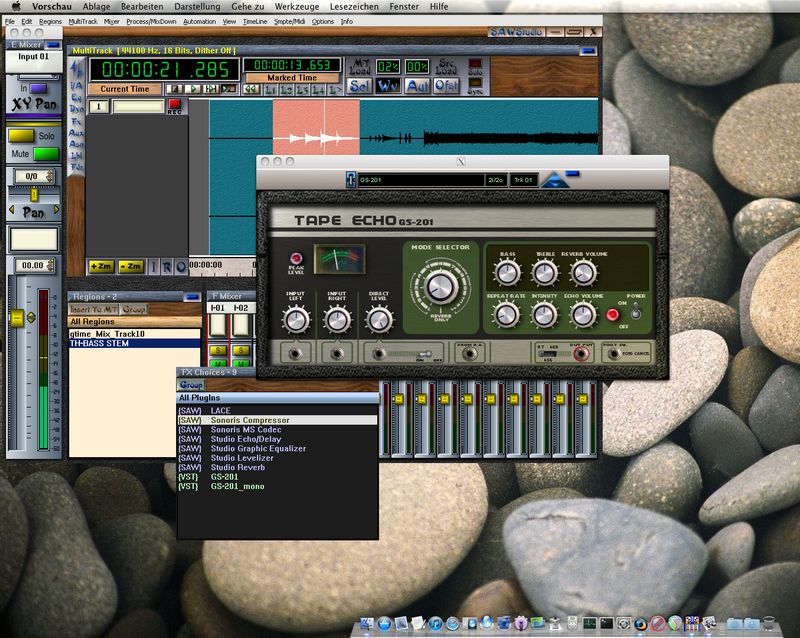This screenshot has height=638, width=800.
Task: Toggle the Solo indicator under Src Load
Action: pos(475,64)
